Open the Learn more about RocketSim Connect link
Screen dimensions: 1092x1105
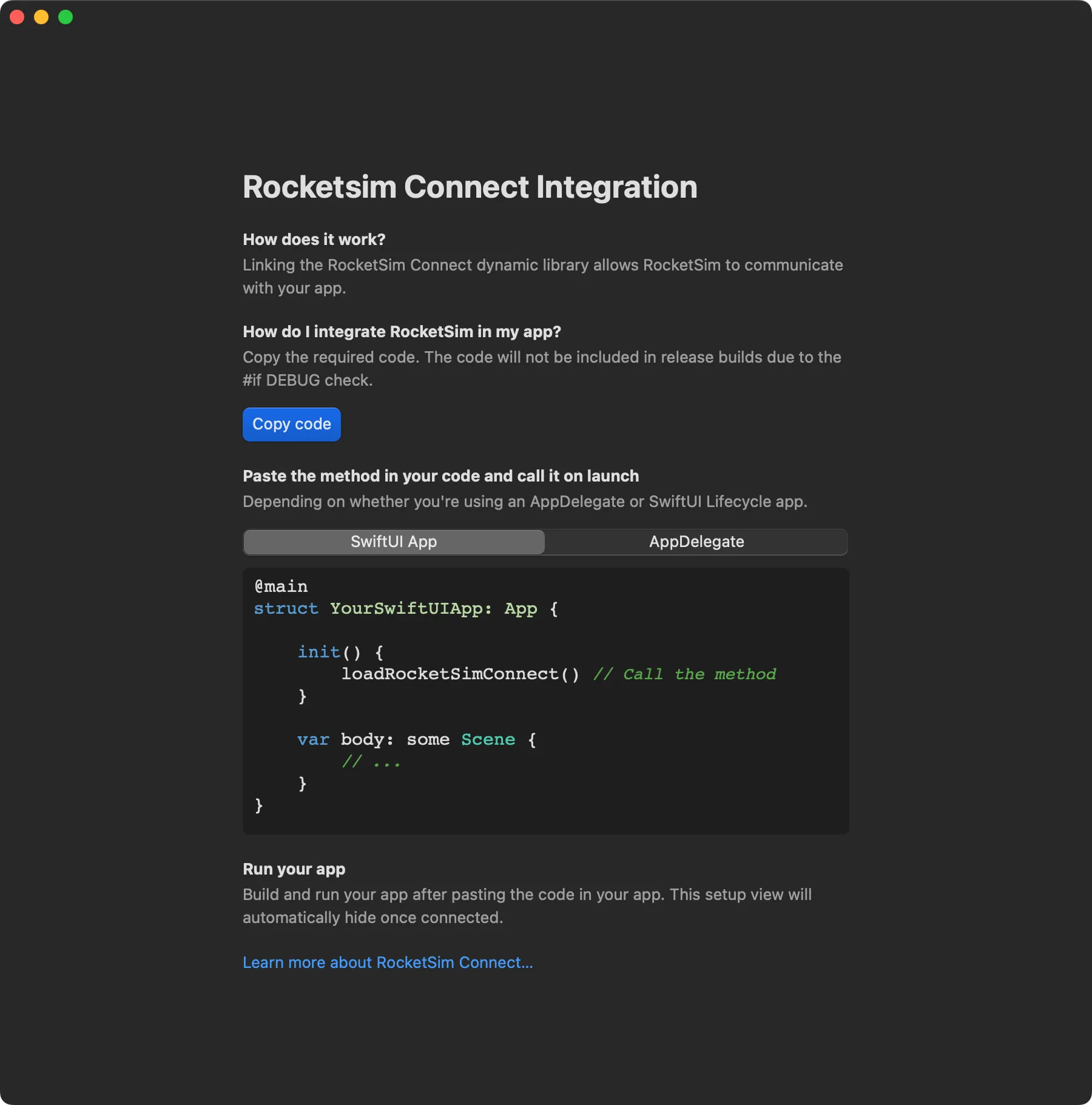pos(388,962)
